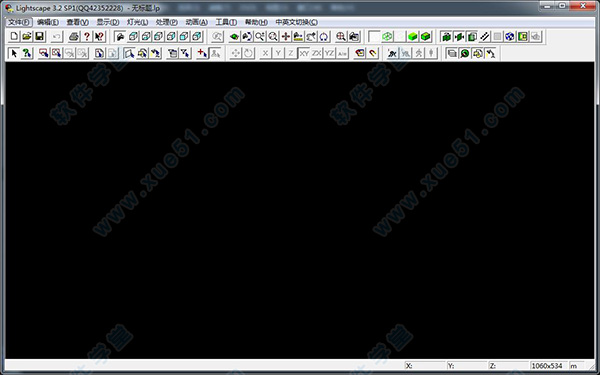
Task: Click the red question mark help icon
Action: (x=87, y=36)
